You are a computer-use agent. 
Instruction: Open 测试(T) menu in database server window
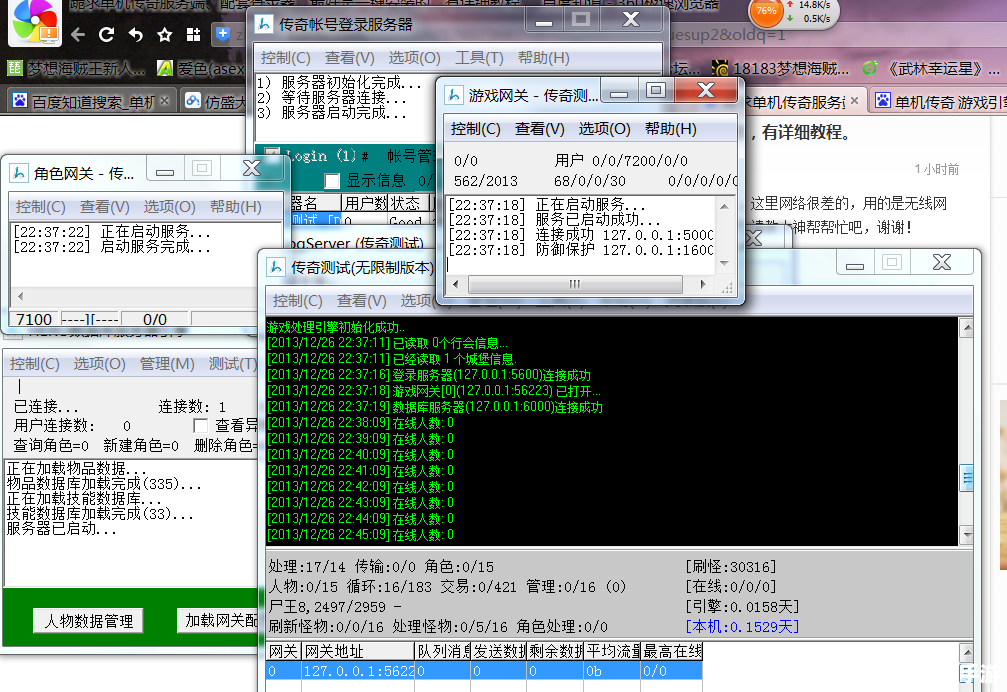(232, 364)
